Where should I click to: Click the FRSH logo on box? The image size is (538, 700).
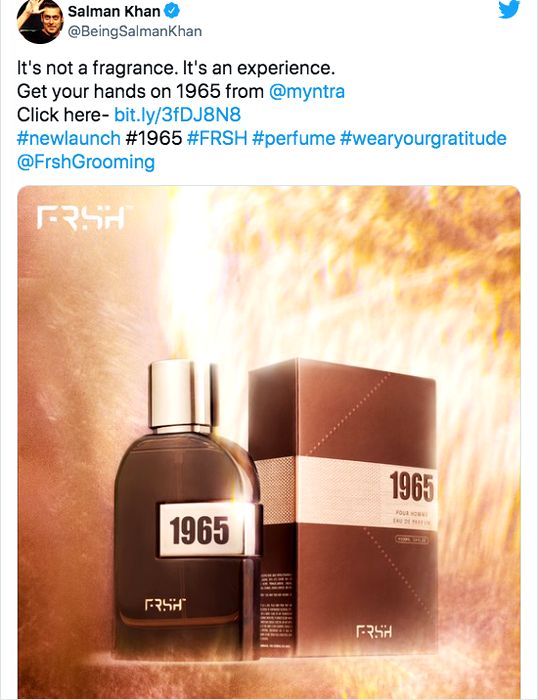374,632
